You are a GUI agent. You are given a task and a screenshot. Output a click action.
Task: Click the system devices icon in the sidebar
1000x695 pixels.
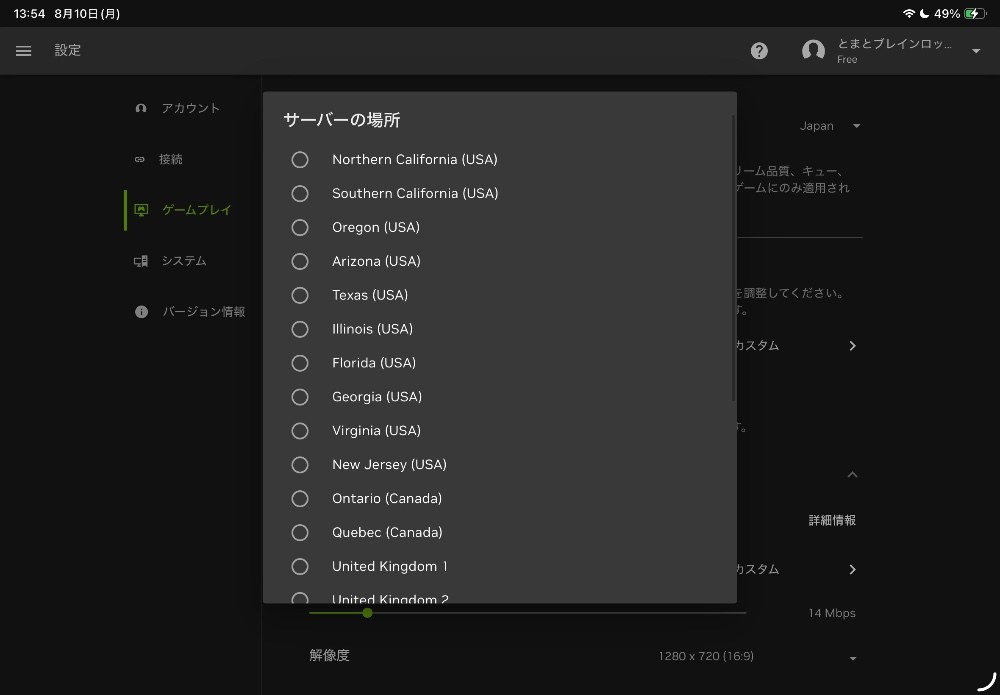tap(141, 261)
